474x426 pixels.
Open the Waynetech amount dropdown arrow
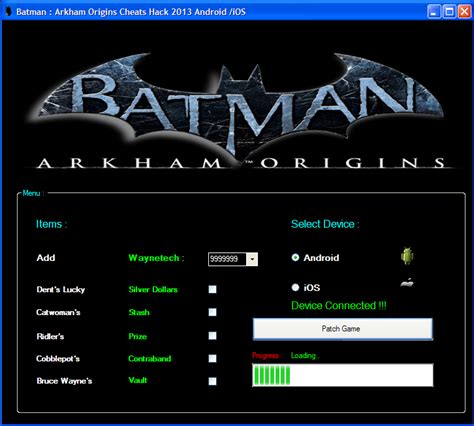[x=252, y=259]
